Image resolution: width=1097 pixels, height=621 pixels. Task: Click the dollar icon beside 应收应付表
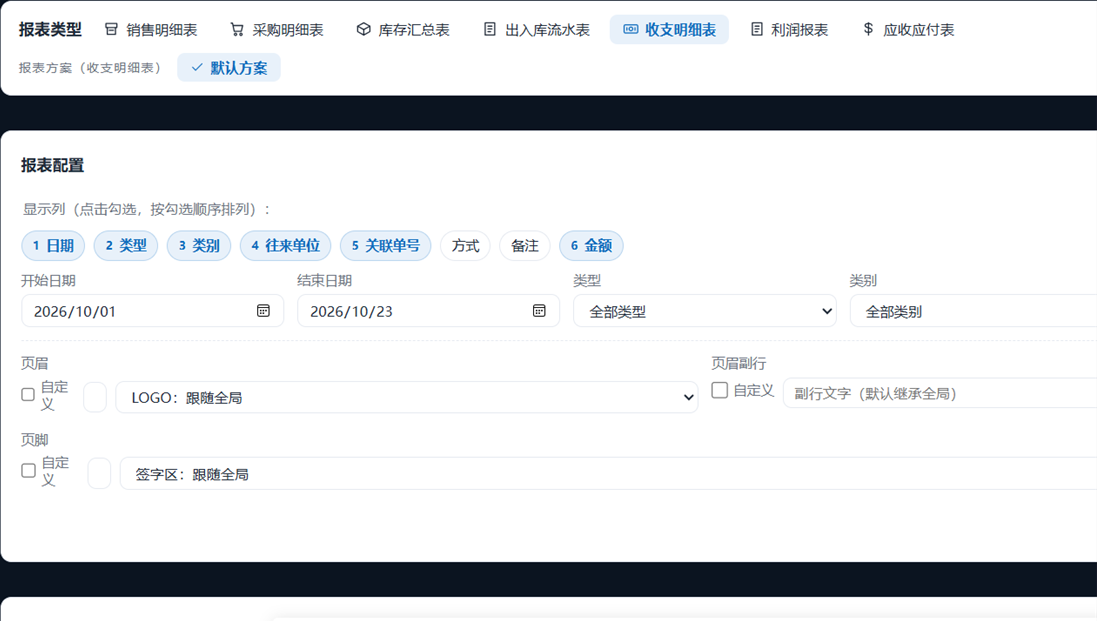click(x=868, y=29)
